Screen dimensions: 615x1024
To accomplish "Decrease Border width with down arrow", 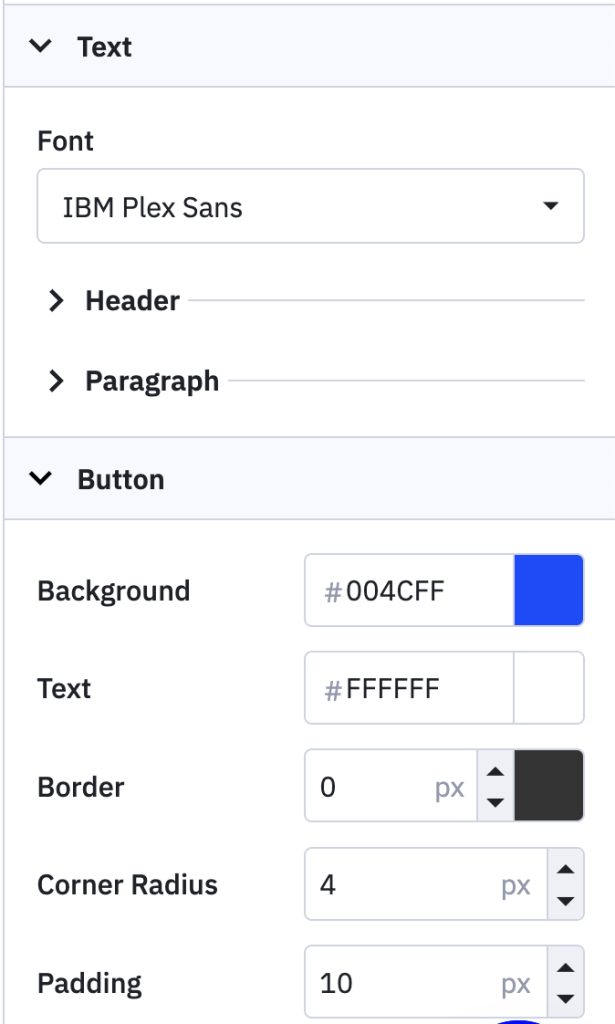I will 494,802.
